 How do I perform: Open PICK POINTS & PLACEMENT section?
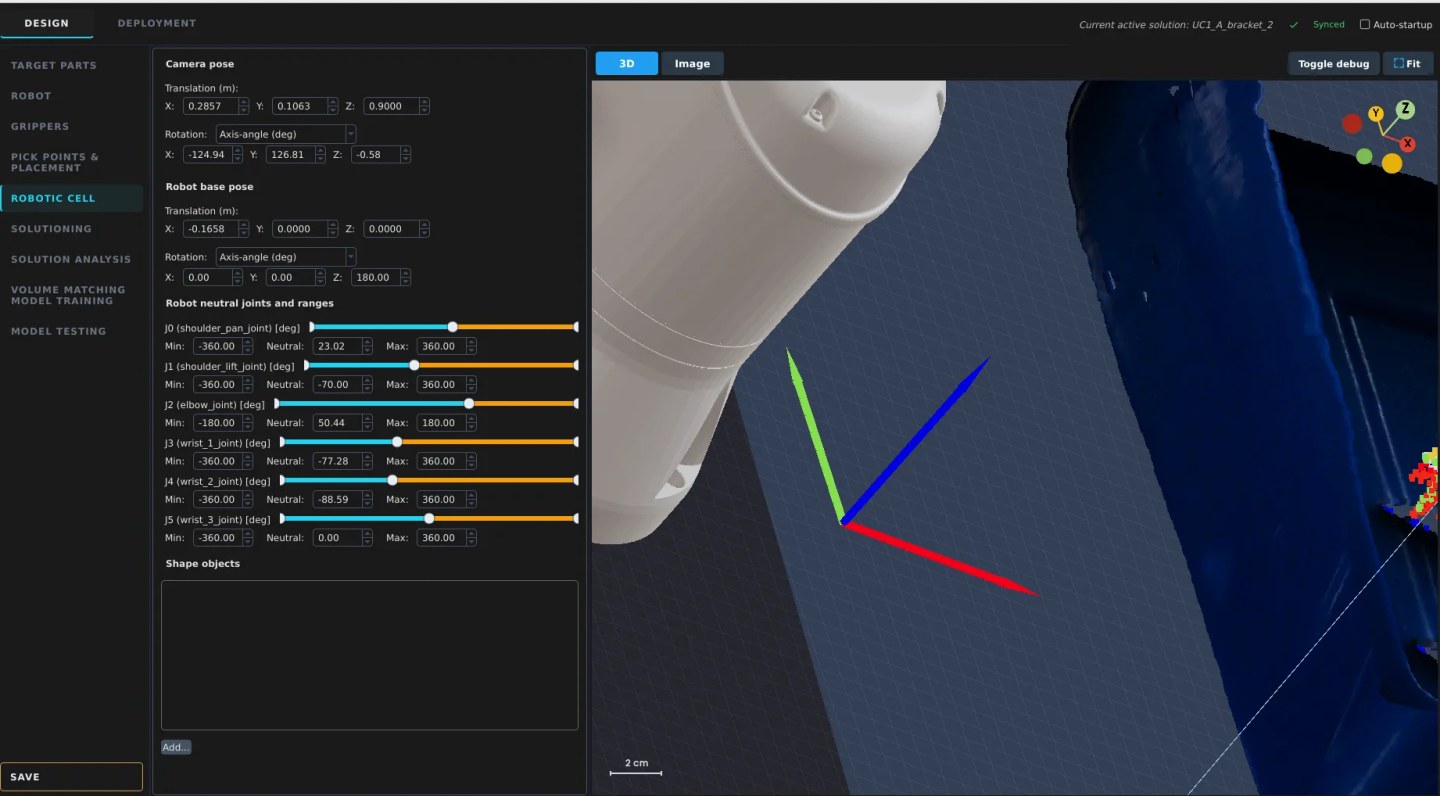pos(55,162)
